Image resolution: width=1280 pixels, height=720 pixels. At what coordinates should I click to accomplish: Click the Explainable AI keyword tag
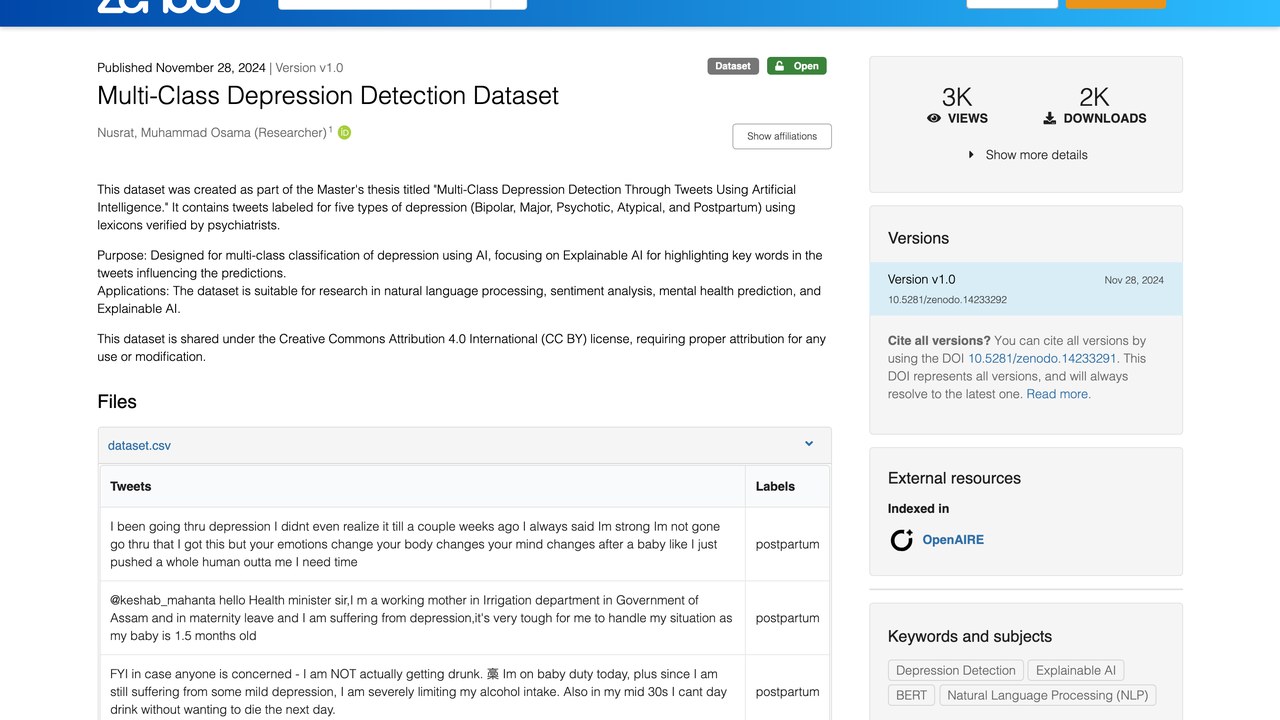(x=1075, y=671)
